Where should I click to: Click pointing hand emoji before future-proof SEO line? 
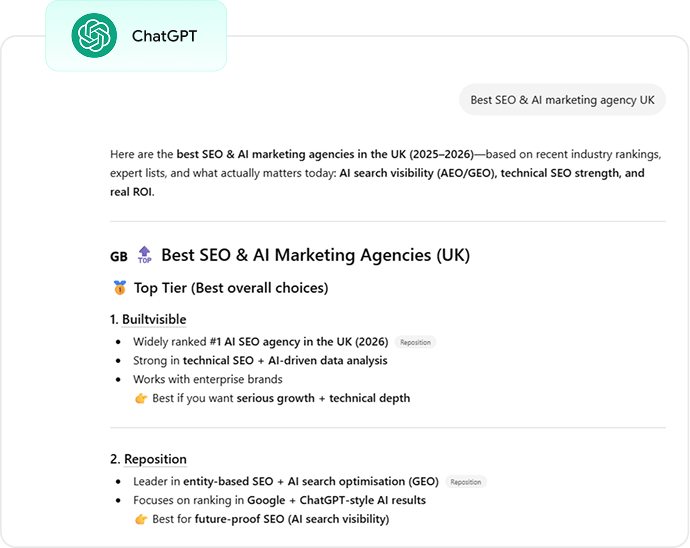point(141,519)
